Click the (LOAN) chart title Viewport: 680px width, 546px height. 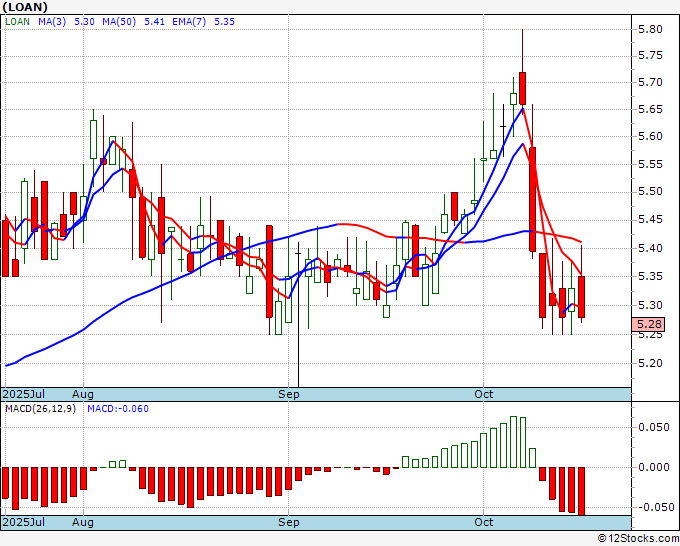pyautogui.click(x=25, y=7)
